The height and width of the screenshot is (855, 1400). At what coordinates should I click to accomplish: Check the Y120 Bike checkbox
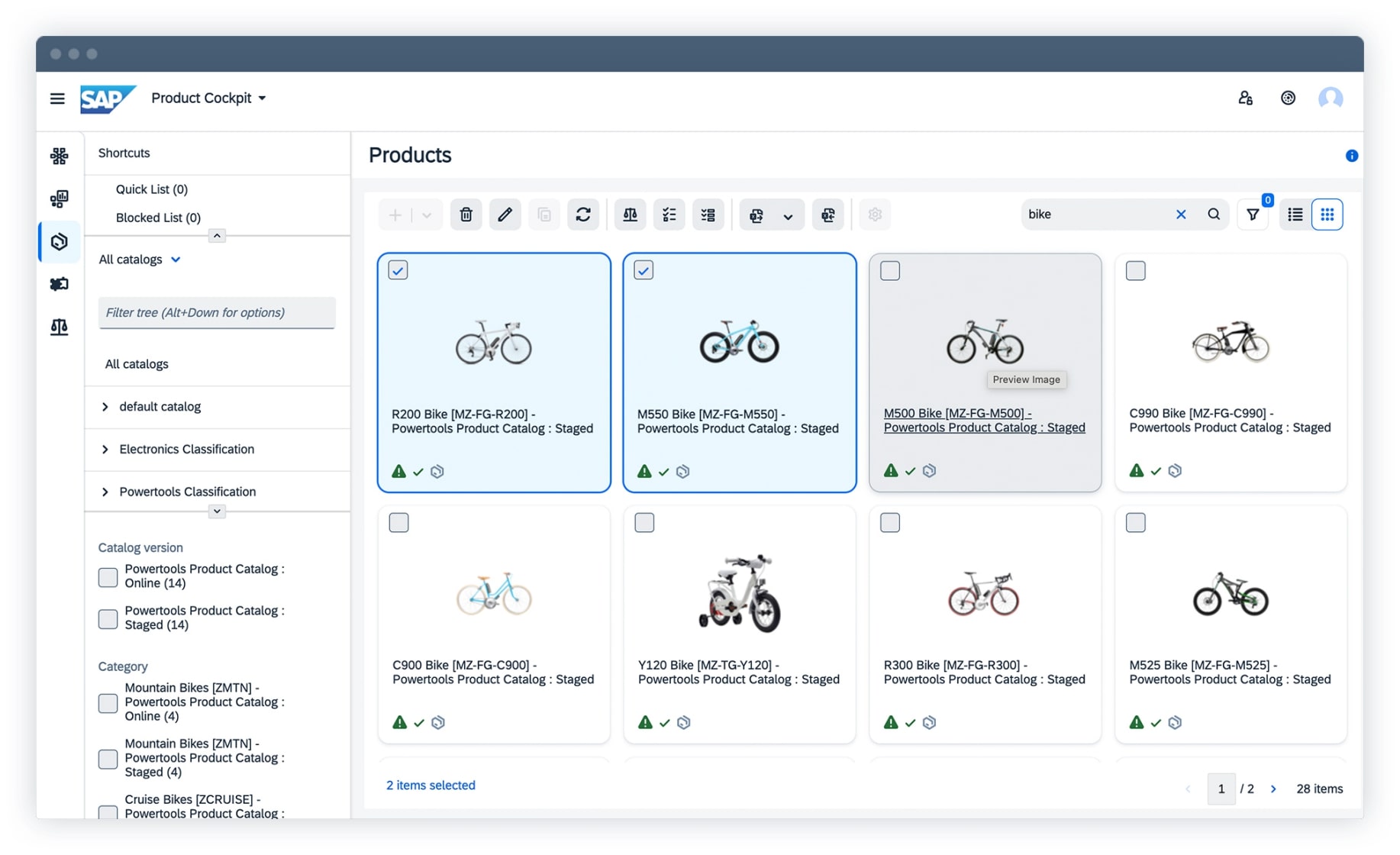(645, 523)
